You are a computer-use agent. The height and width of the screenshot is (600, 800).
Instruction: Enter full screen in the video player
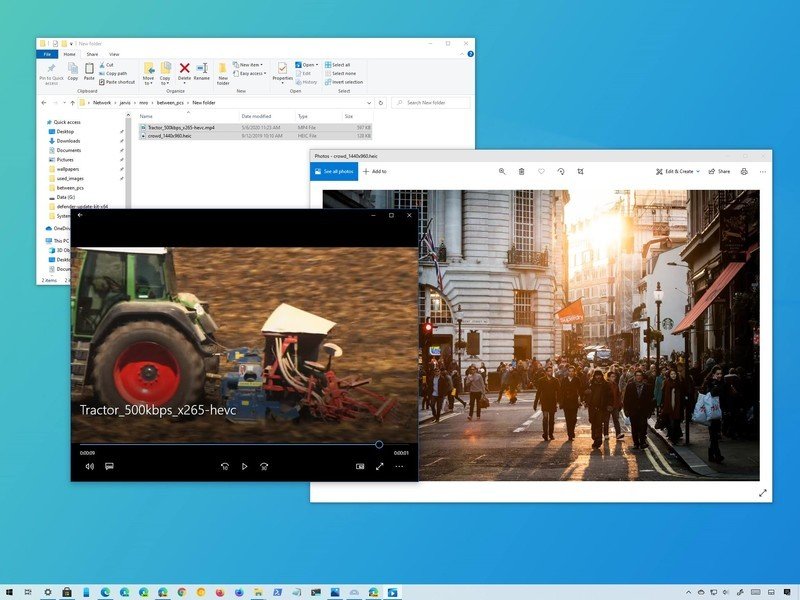(x=379, y=466)
